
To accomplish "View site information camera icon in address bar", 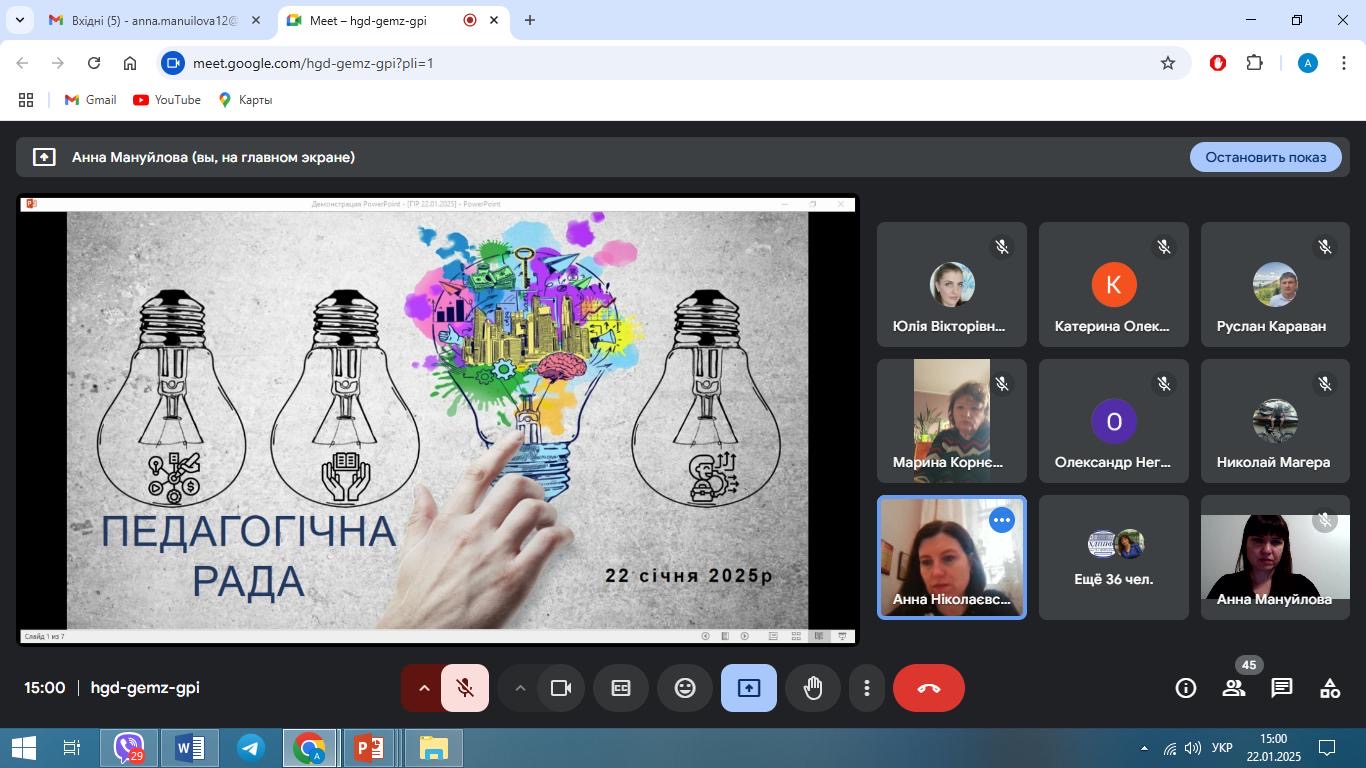I will (x=173, y=63).
